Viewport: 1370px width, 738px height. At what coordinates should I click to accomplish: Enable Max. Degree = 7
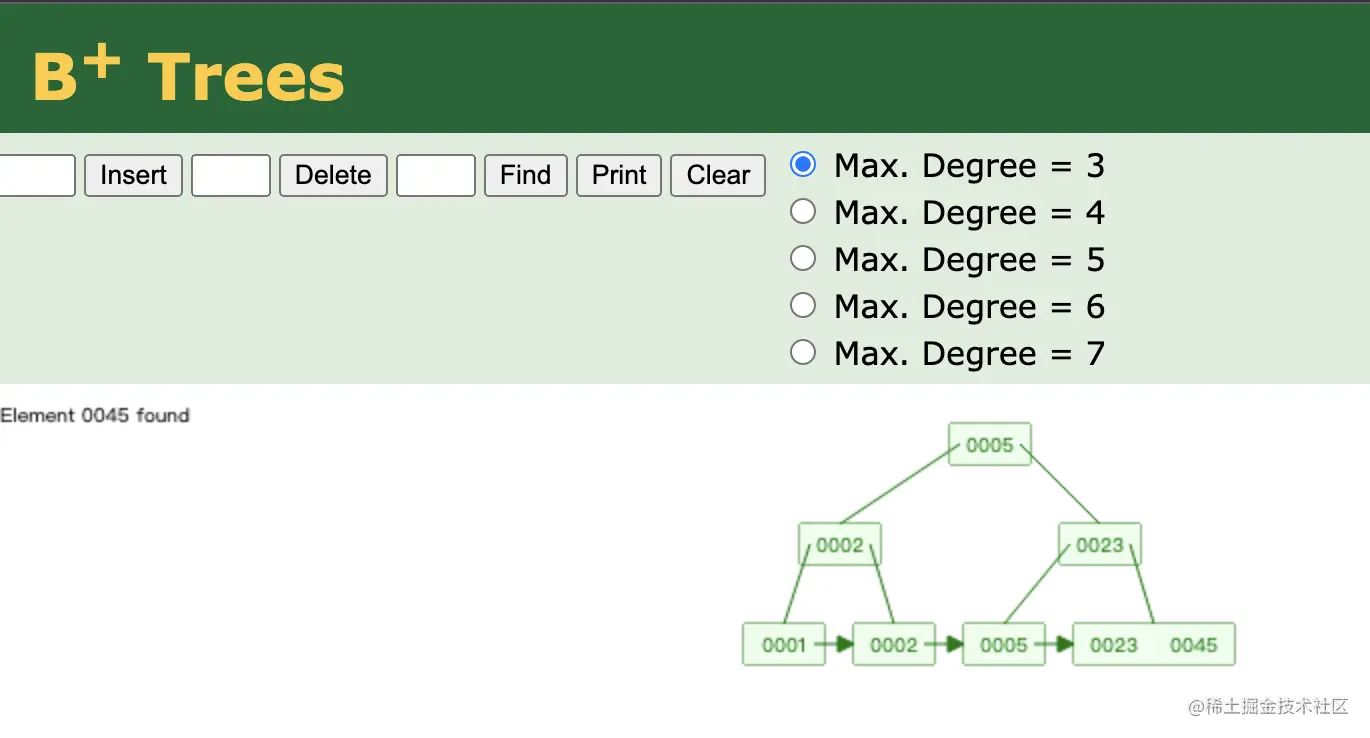coord(803,352)
